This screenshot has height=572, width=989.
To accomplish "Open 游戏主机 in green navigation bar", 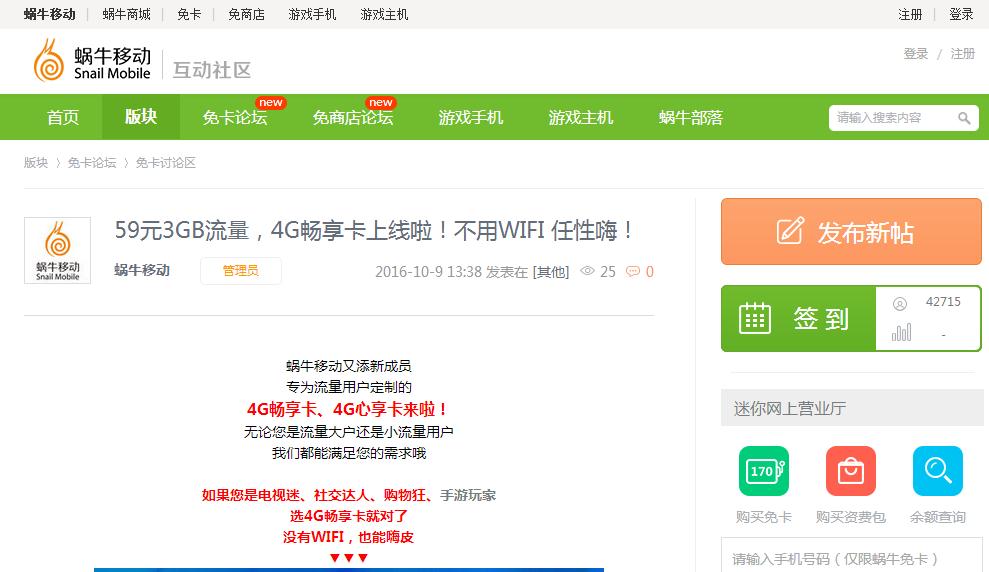I will (x=580, y=117).
